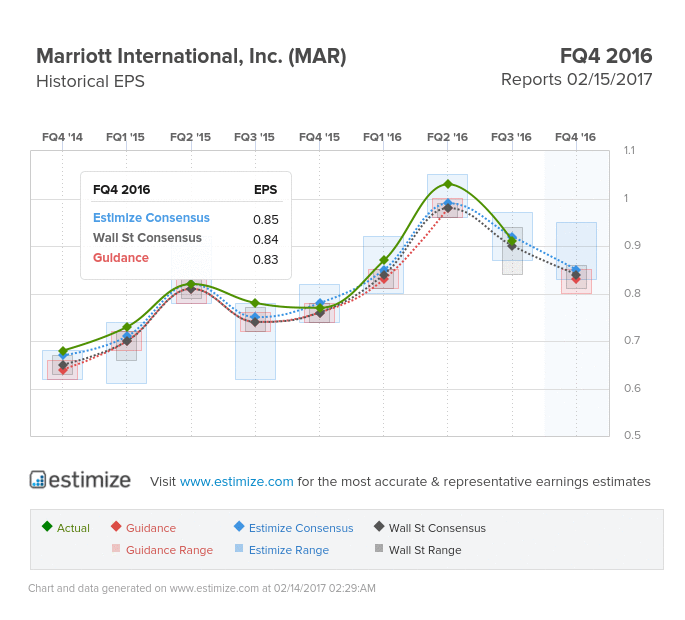This screenshot has width=685, height=620.
Task: Click the FQ4 2016 tooltip header
Action: 121,190
